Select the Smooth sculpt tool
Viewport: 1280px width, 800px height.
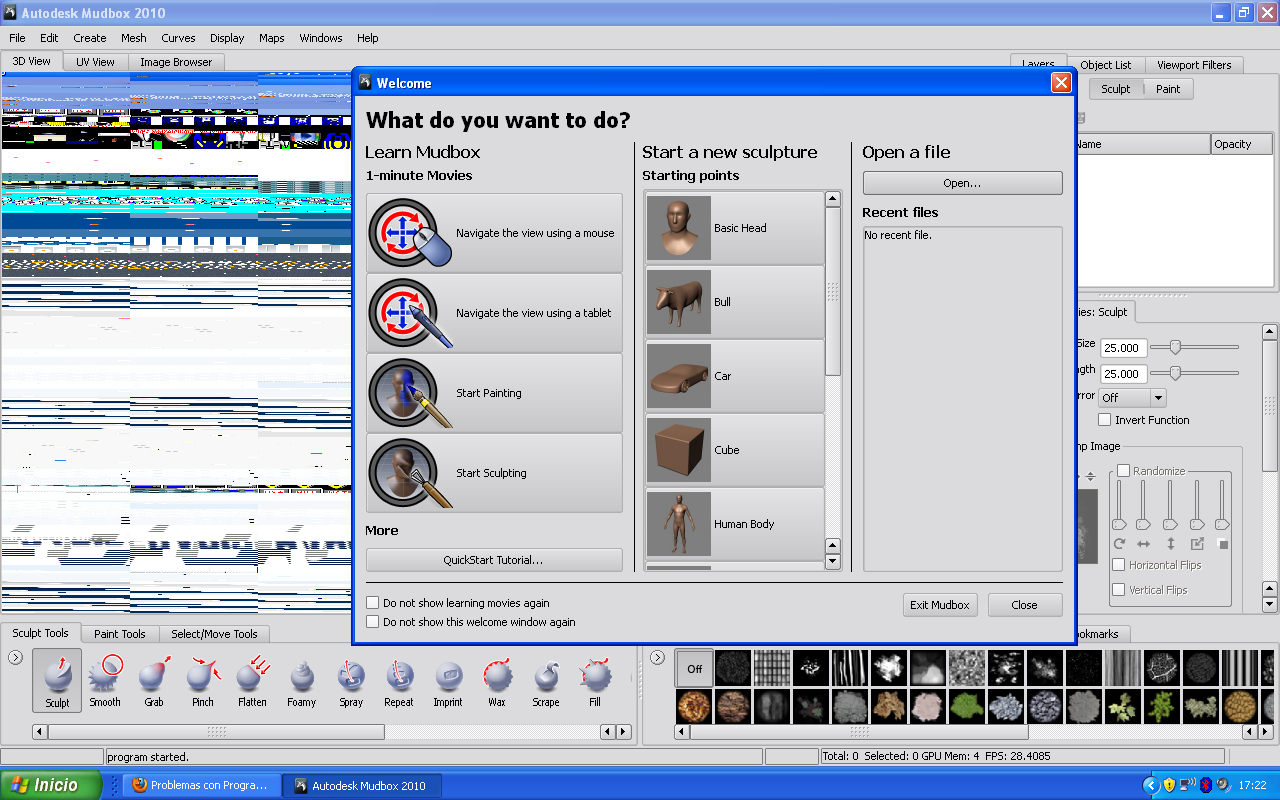click(x=105, y=681)
